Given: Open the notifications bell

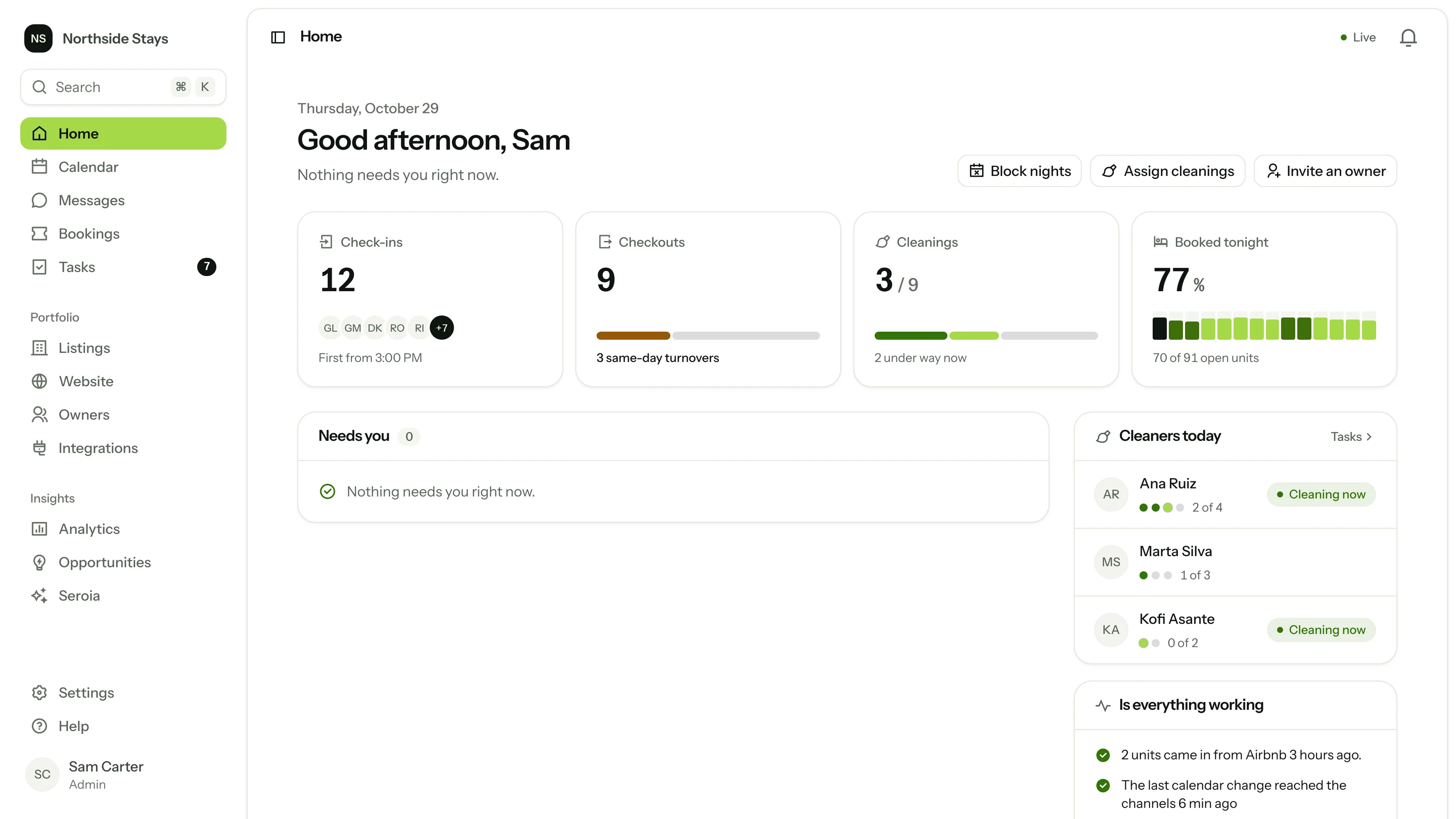Looking at the screenshot, I should 1408,38.
